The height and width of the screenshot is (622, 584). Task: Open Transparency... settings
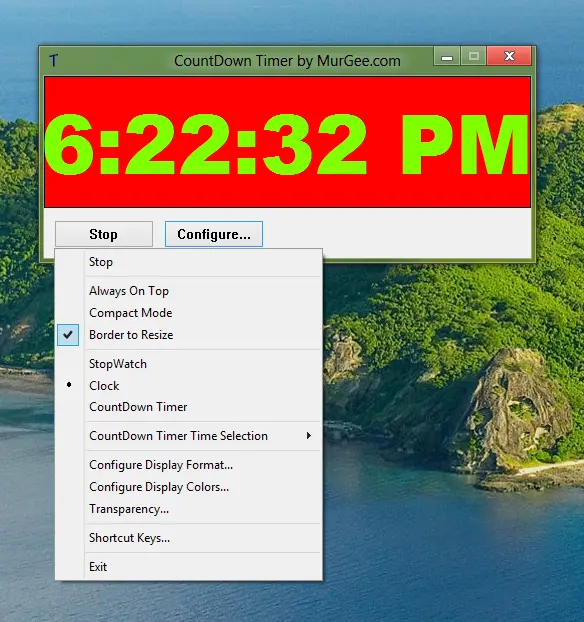(x=188, y=509)
